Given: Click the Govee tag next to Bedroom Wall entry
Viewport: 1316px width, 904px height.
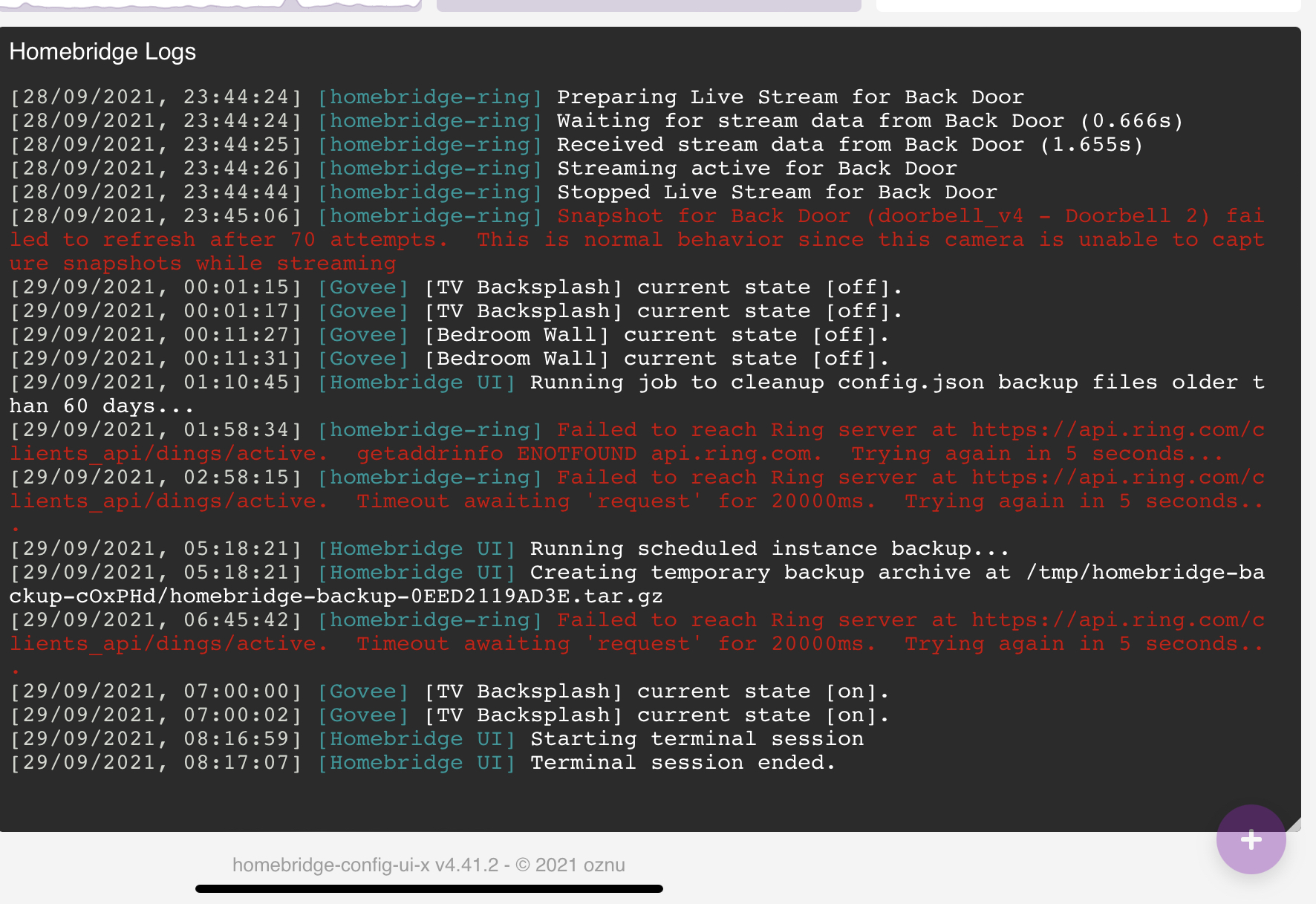Looking at the screenshot, I should 362,335.
